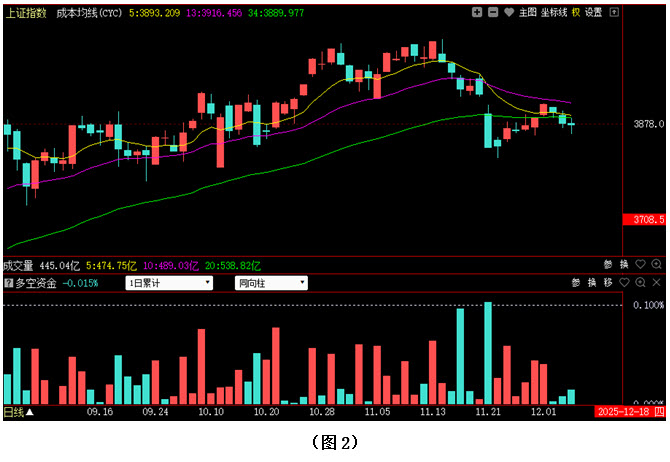
Task: Open the 1日累计 dropdown
Action: coord(168,283)
